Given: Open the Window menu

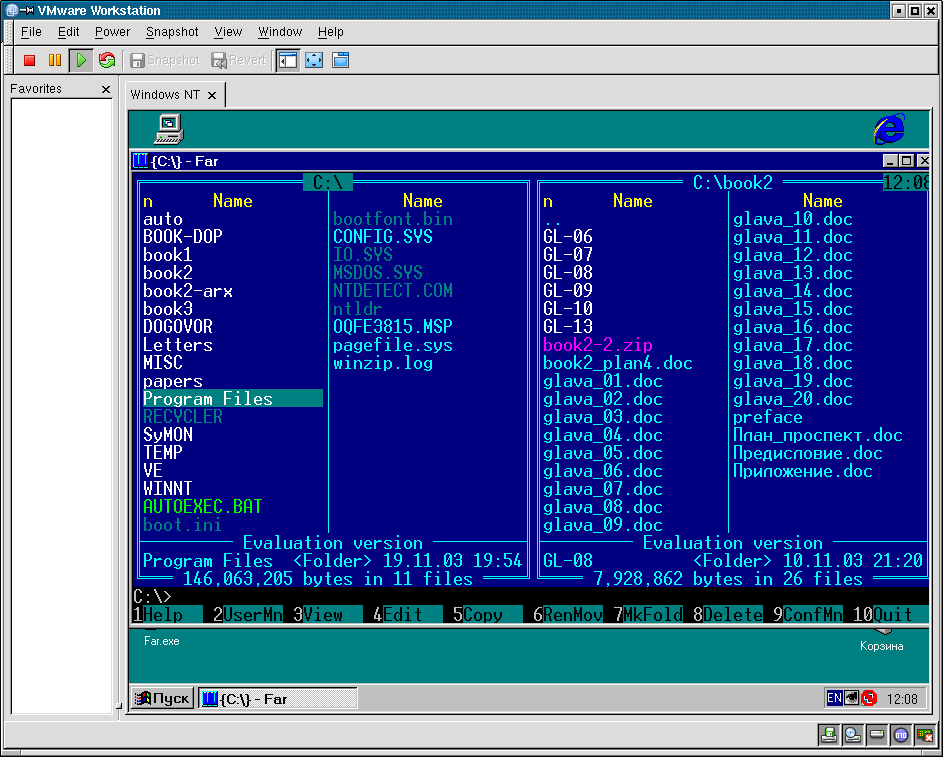Looking at the screenshot, I should [x=280, y=32].
